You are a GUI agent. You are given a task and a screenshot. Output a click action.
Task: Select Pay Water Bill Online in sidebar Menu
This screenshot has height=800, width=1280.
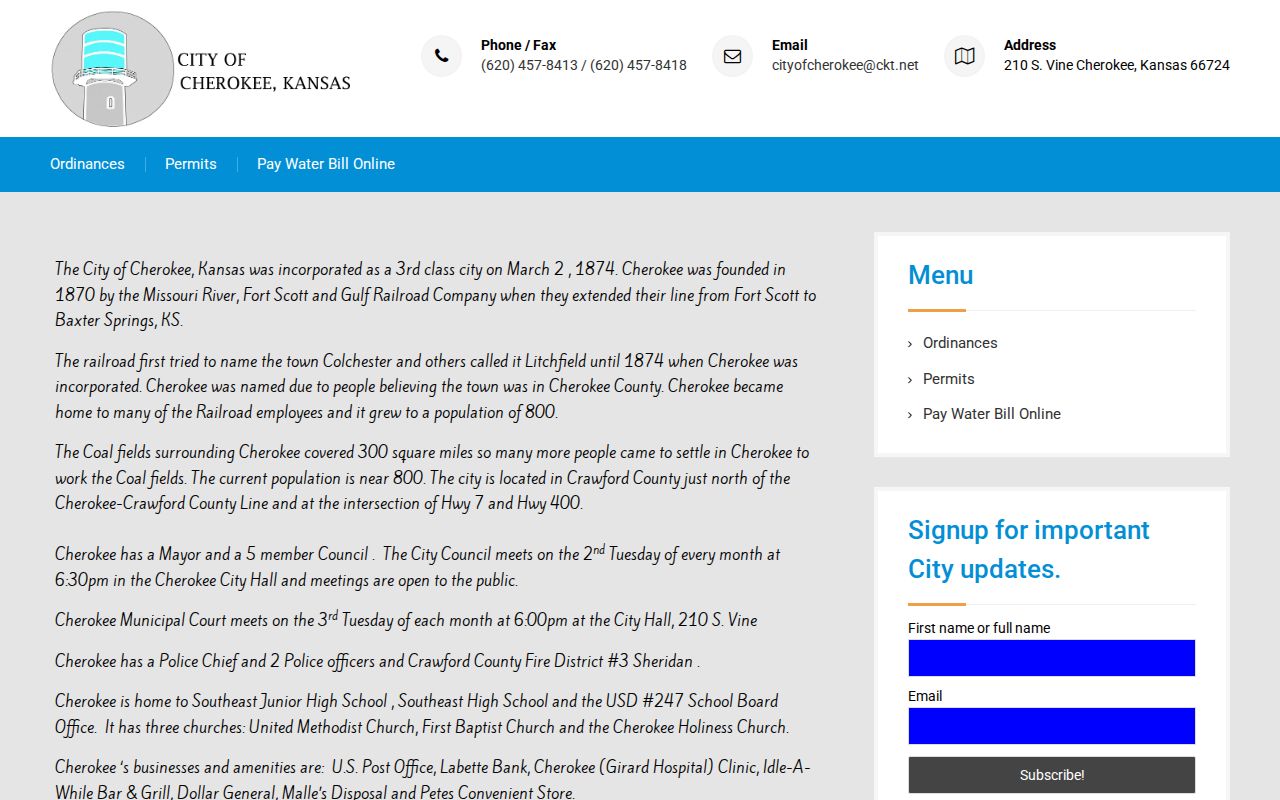pyautogui.click(x=992, y=414)
